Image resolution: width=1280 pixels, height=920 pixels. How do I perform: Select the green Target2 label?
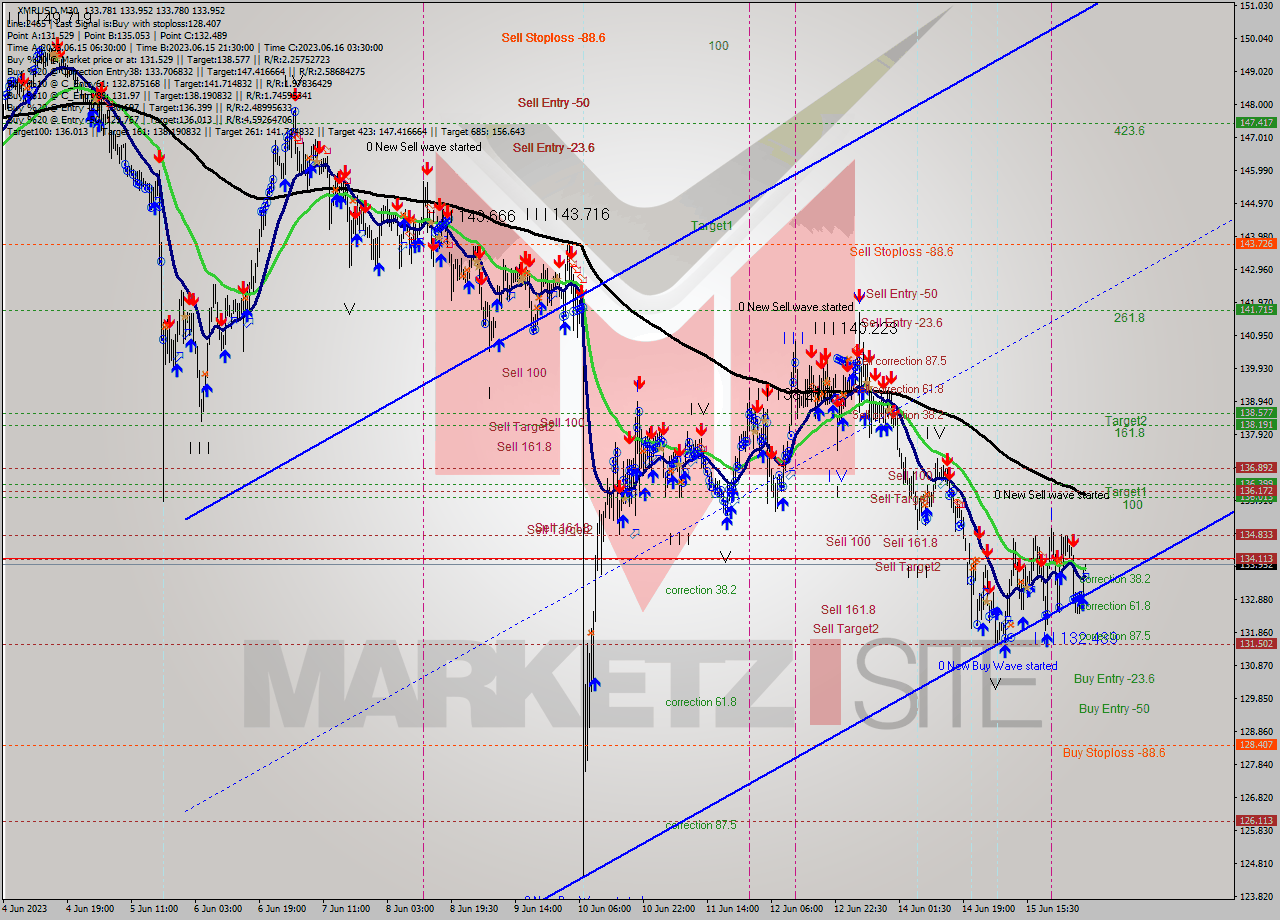(x=1125, y=421)
